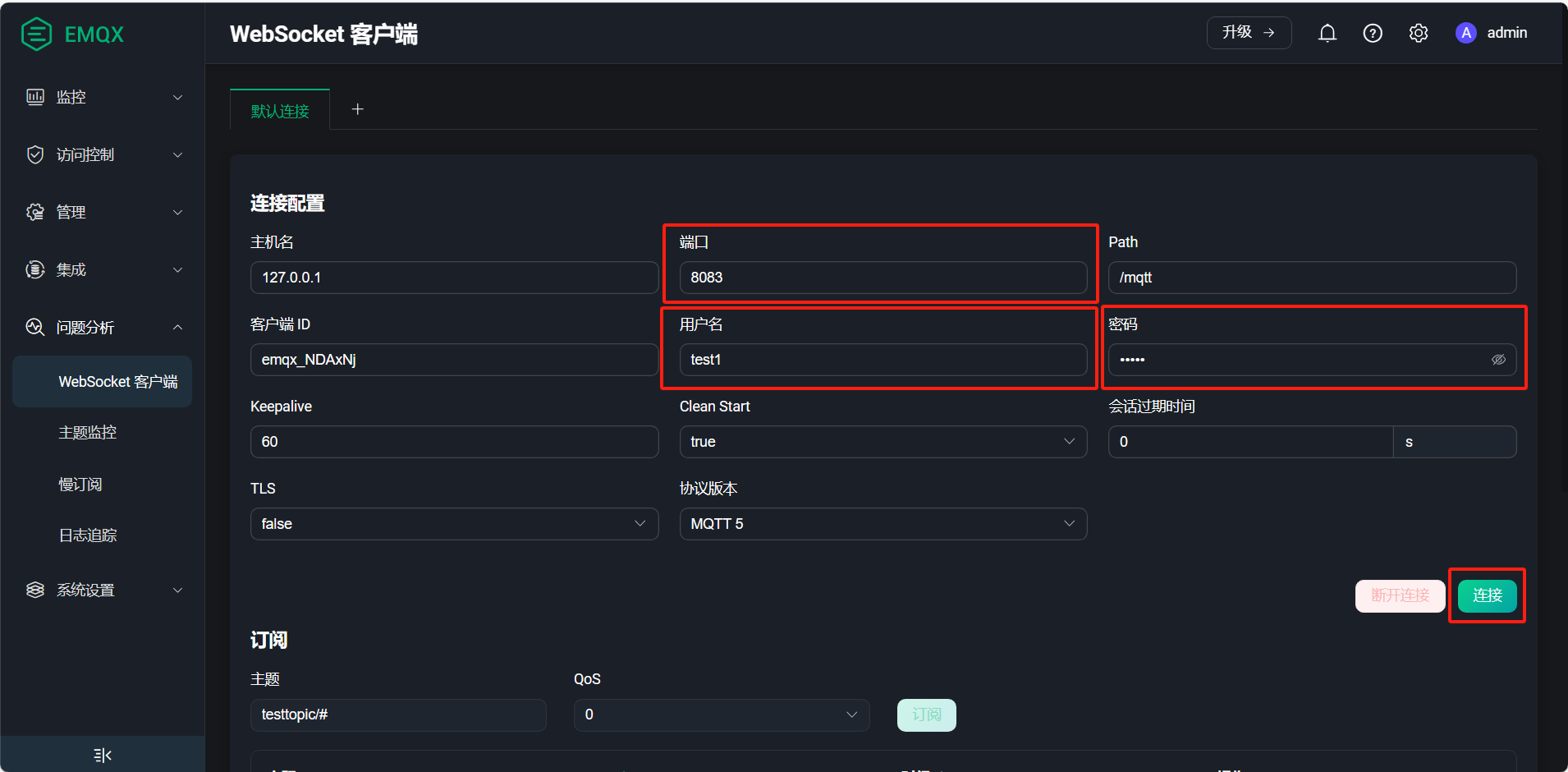Click the 系统设置 layers icon

pos(35,590)
